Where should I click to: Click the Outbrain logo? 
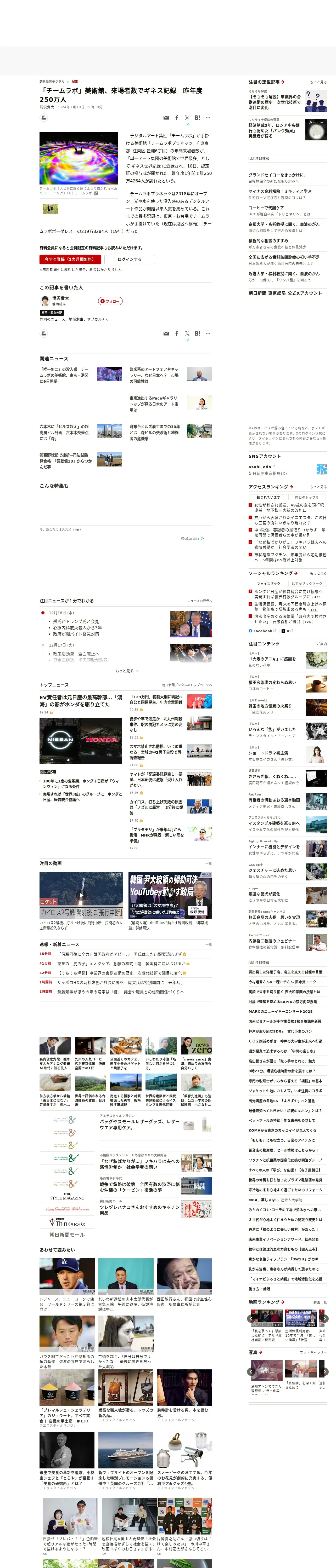tap(192, 538)
